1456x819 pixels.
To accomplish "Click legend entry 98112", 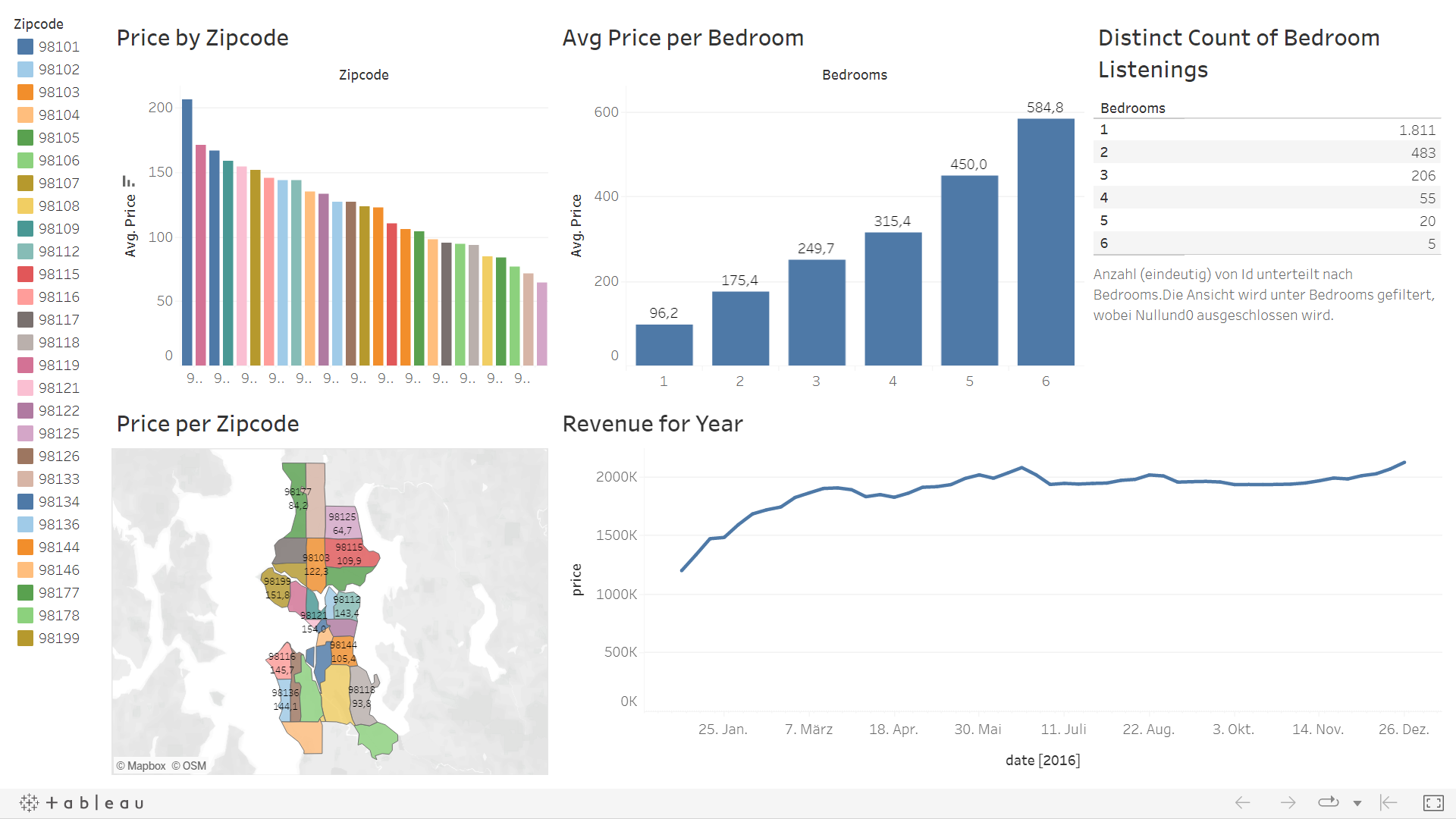I will pos(49,252).
